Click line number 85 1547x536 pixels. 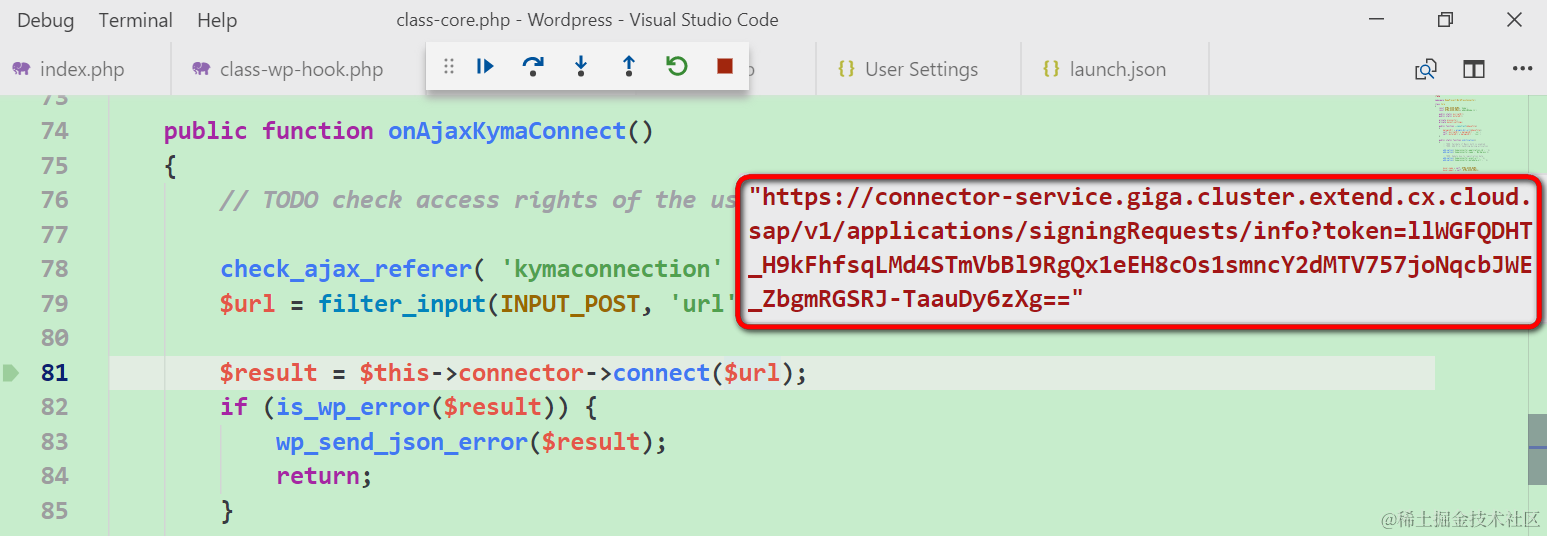(x=55, y=510)
